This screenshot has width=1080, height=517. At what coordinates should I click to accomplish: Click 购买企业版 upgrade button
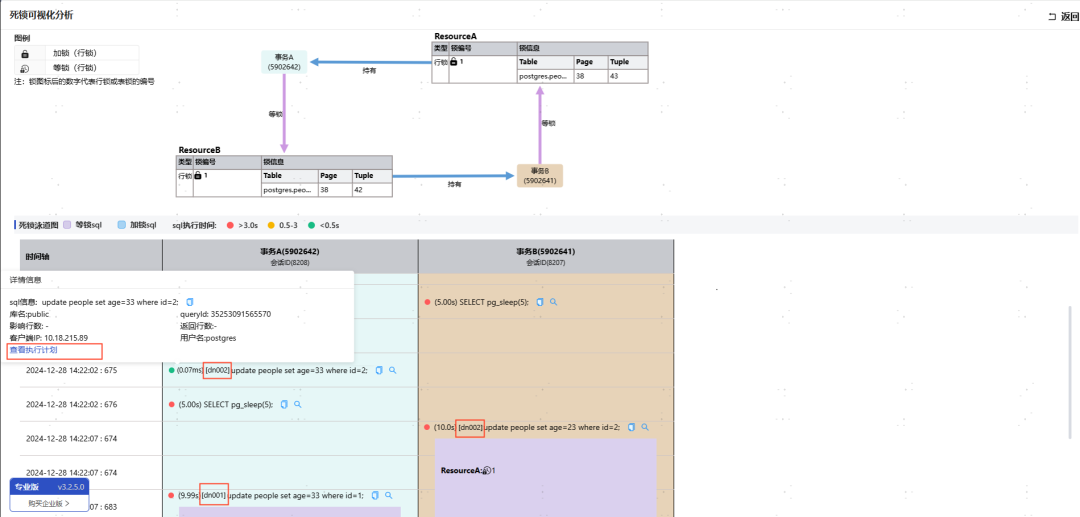pyautogui.click(x=49, y=503)
